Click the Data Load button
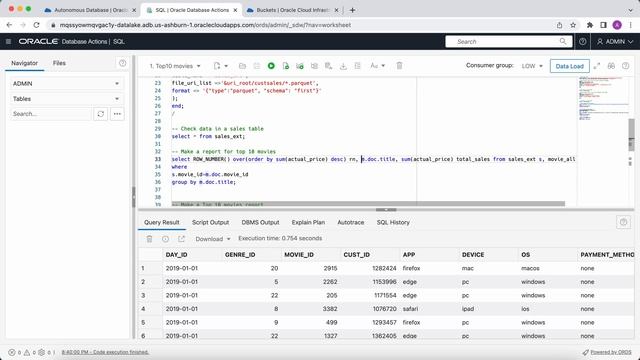 pos(569,66)
